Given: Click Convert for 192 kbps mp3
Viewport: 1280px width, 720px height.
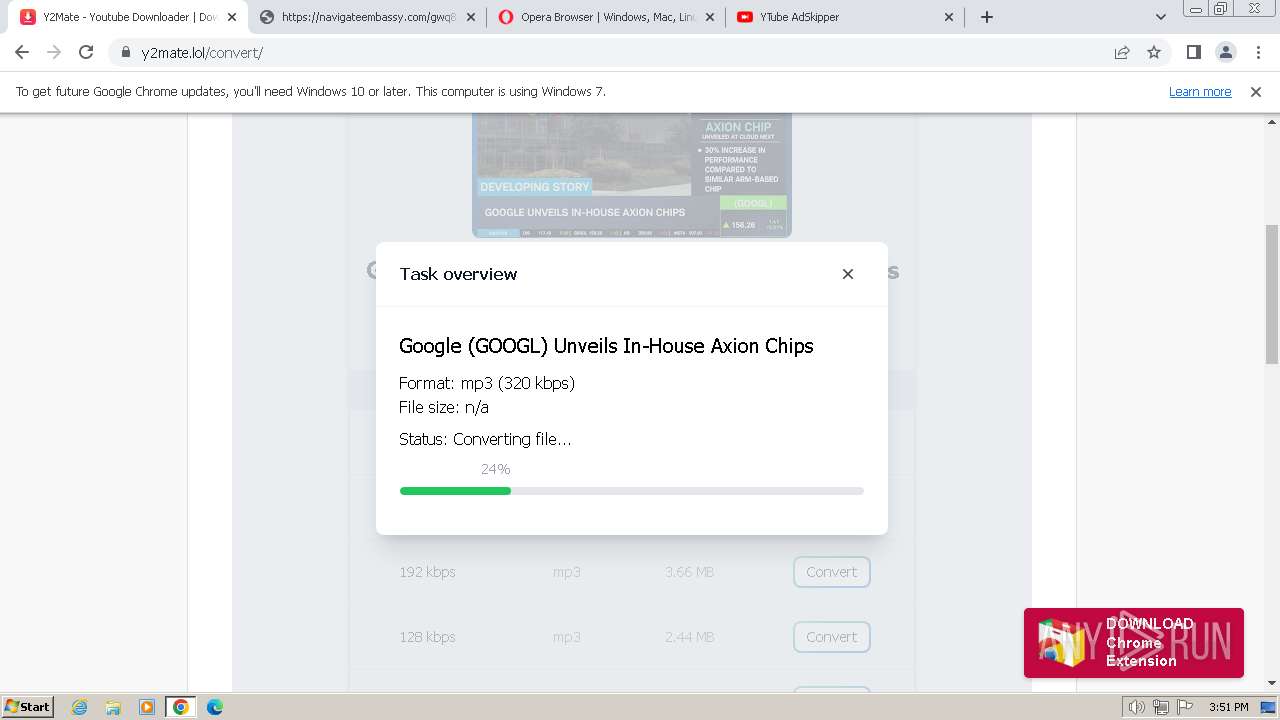Looking at the screenshot, I should pos(832,572).
